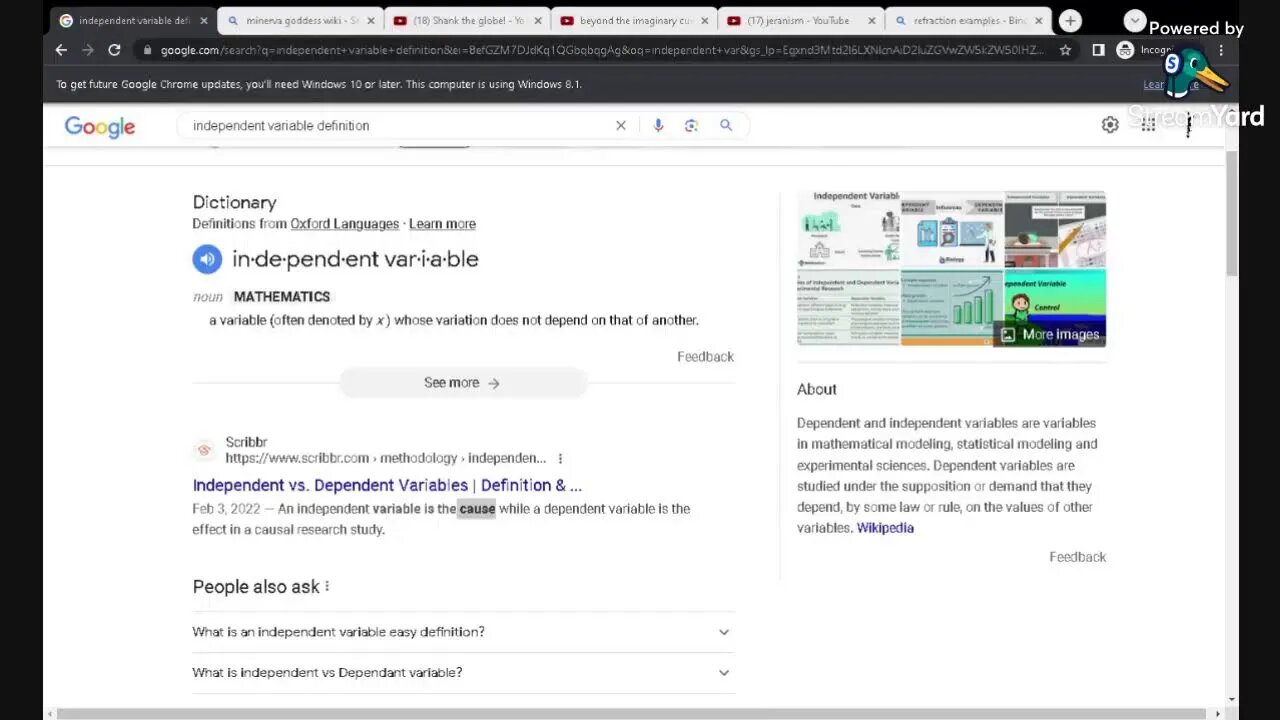
Task: Reload the current page
Action: tap(114, 50)
